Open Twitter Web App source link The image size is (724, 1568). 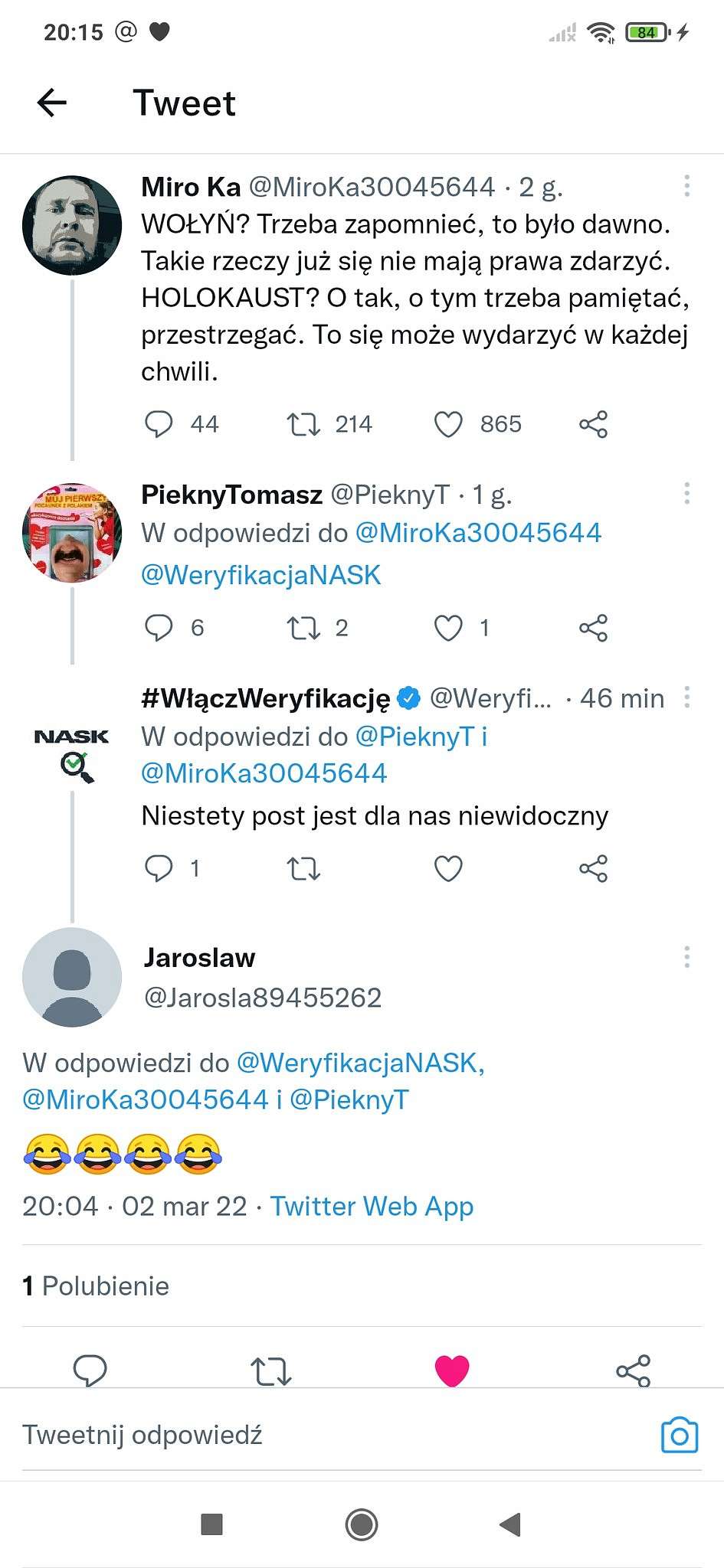(372, 1207)
